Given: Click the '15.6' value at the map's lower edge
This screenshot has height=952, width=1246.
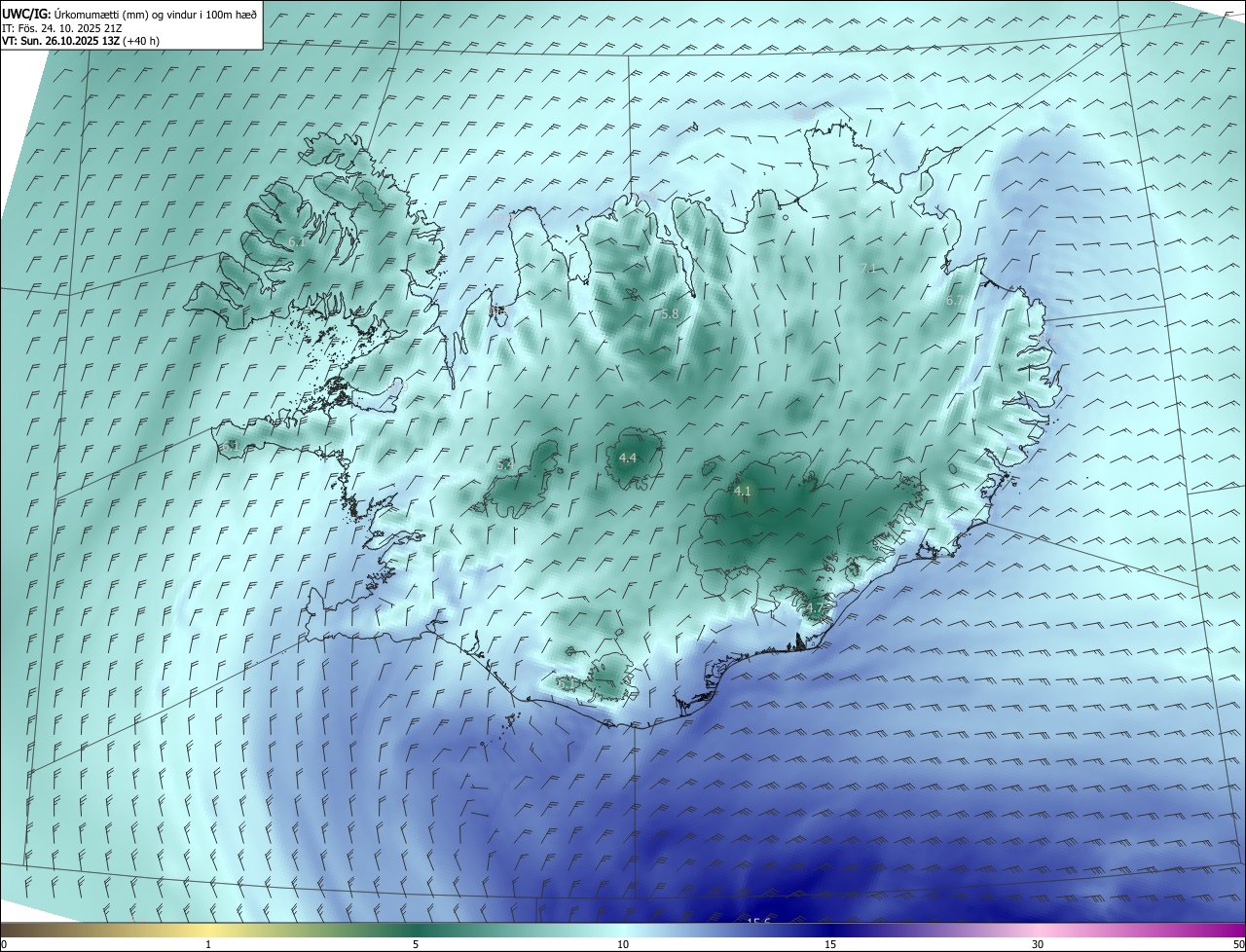Looking at the screenshot, I should (758, 922).
